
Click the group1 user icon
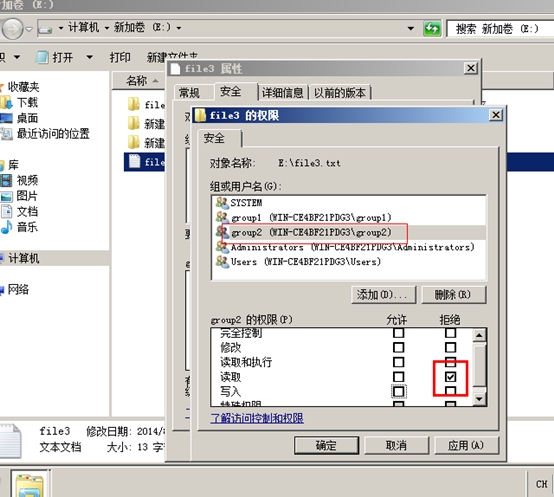(x=222, y=217)
